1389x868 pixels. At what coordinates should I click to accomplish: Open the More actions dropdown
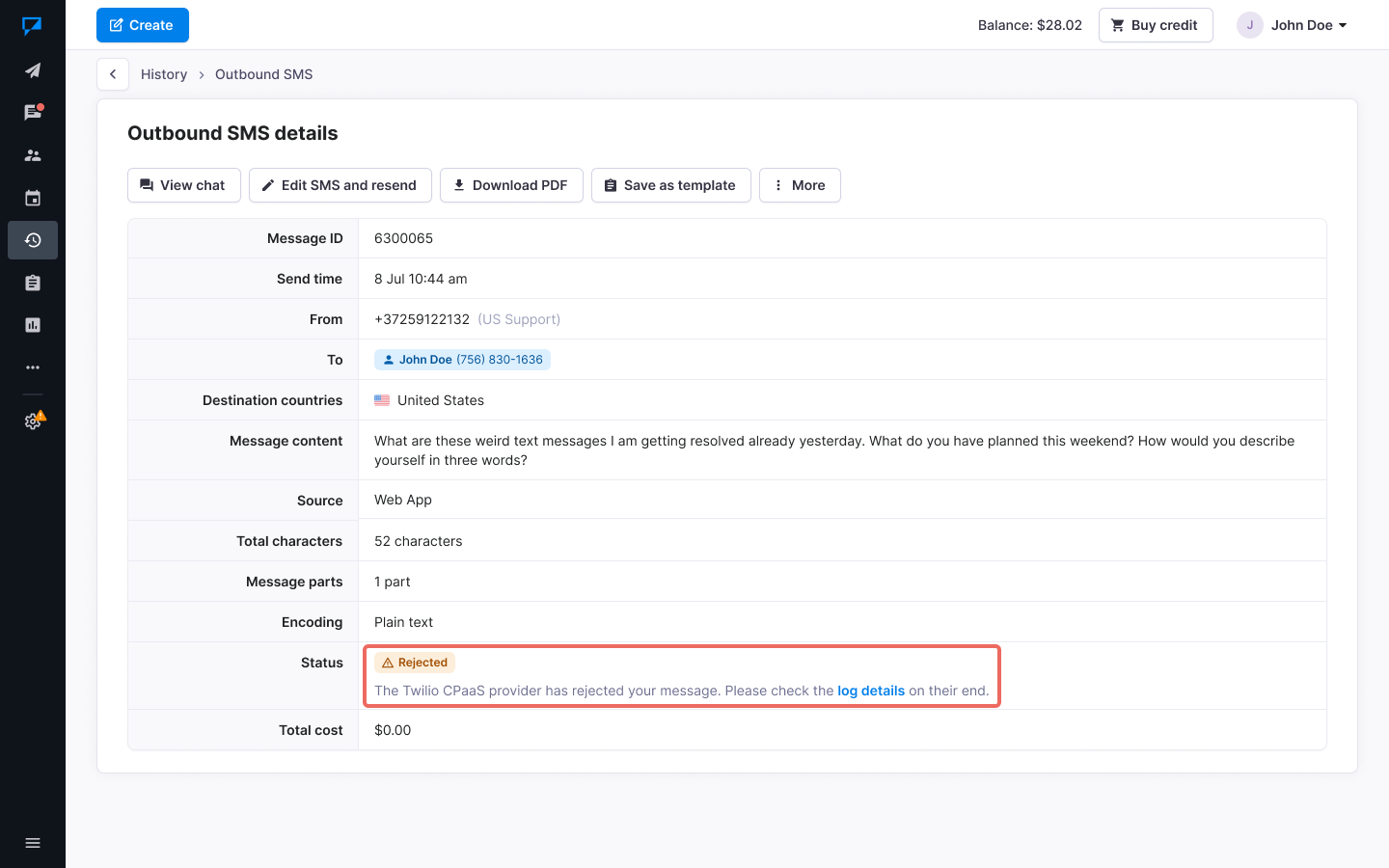pos(800,185)
